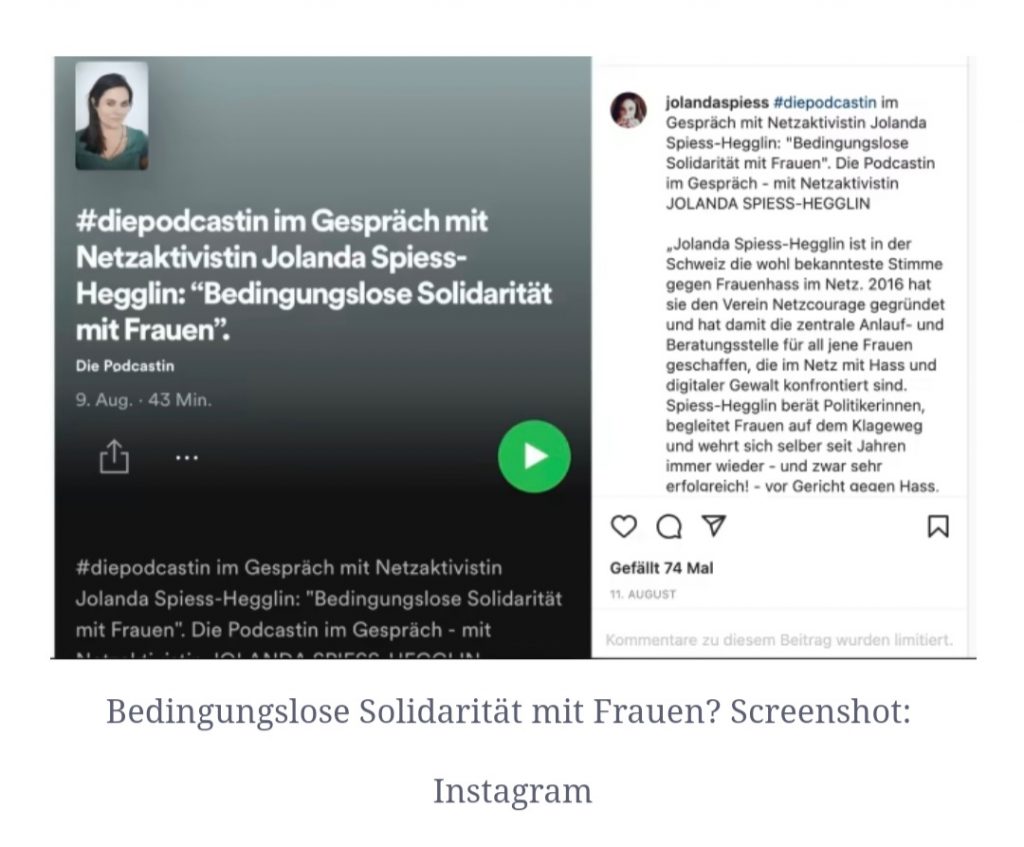1024x847 pixels.
Task: View who liked via Gefällt 74 Mal
Action: pyautogui.click(x=662, y=568)
